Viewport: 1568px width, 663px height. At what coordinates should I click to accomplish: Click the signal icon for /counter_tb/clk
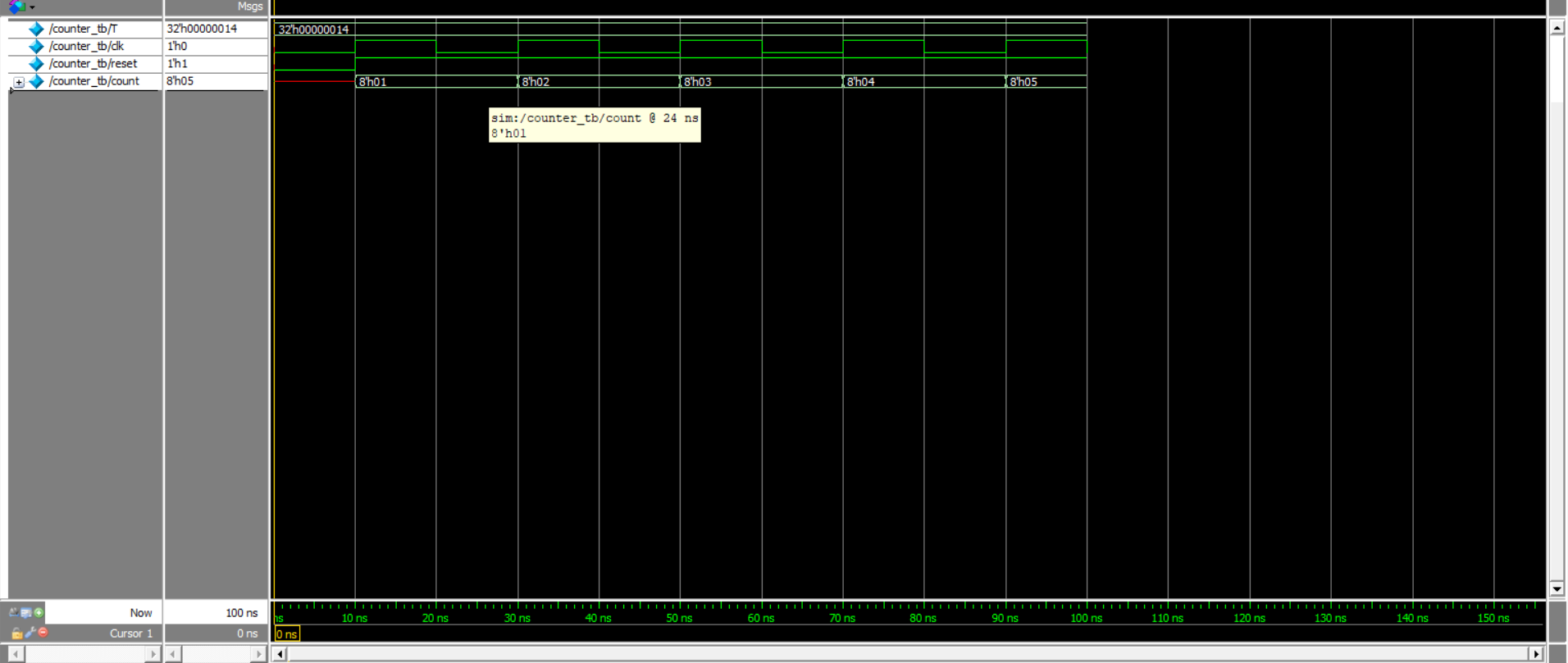pos(36,46)
